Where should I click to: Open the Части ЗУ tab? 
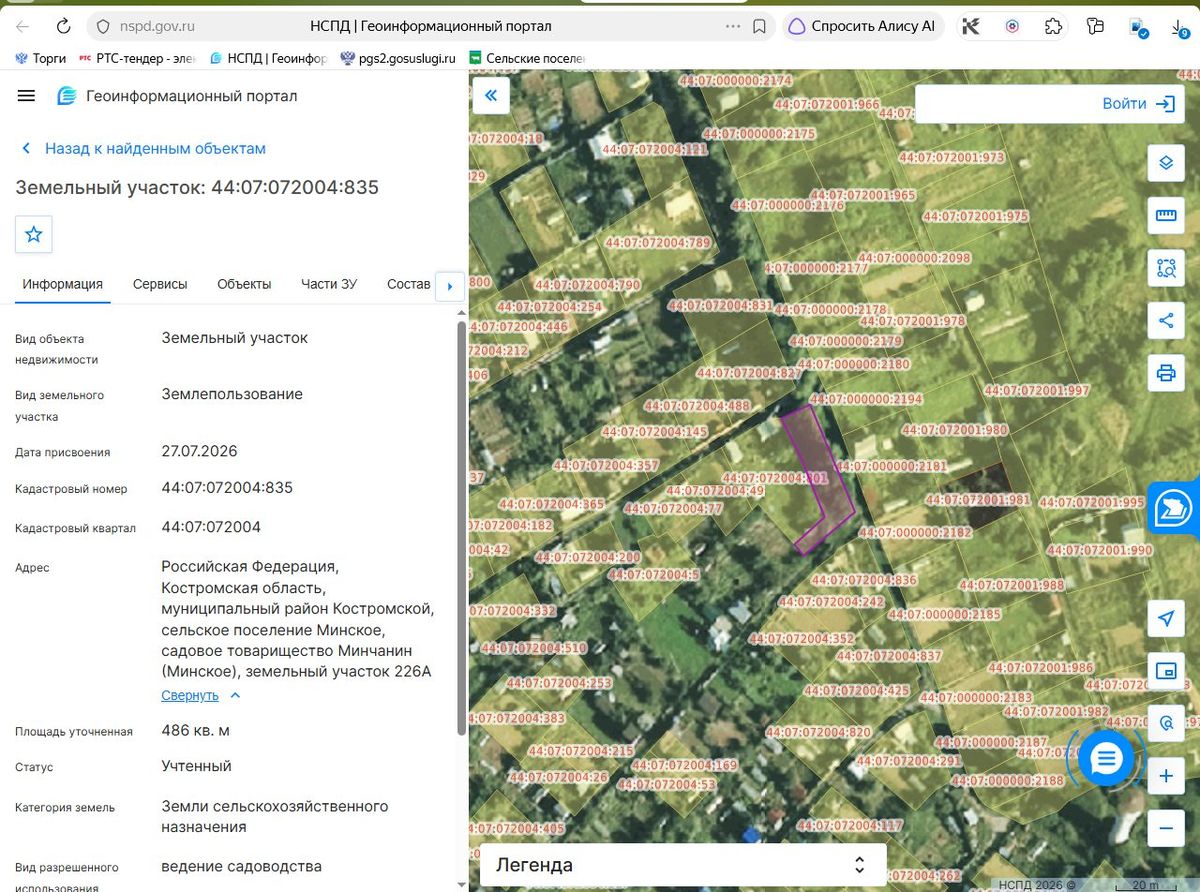tap(329, 284)
